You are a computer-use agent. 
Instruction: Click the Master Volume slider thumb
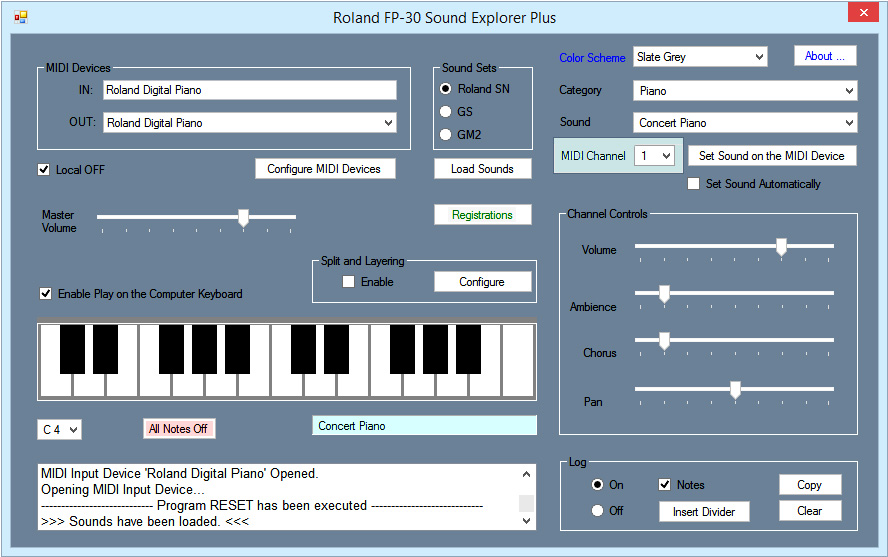[244, 217]
